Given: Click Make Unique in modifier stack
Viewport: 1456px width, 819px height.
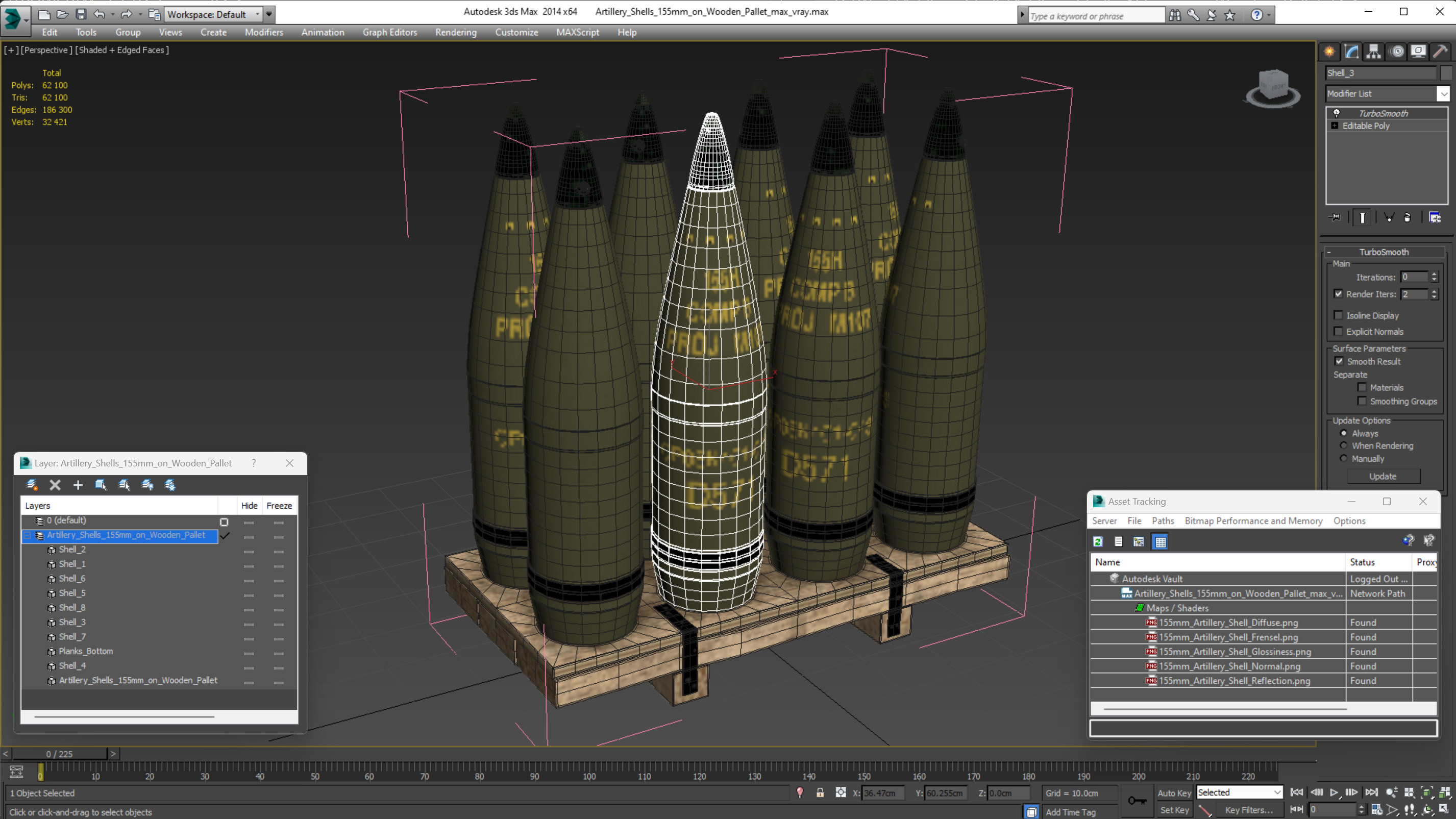Looking at the screenshot, I should tap(1389, 217).
